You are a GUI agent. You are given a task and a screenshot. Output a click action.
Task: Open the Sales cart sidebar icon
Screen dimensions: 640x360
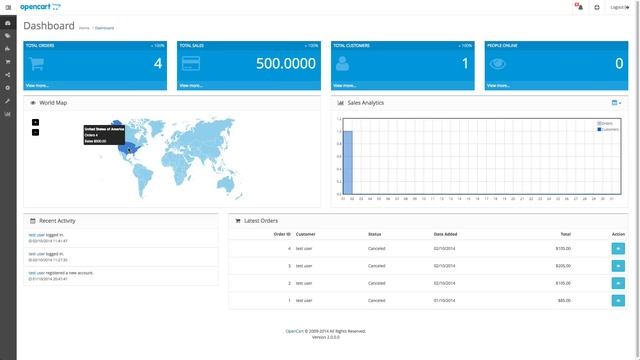pyautogui.click(x=8, y=62)
